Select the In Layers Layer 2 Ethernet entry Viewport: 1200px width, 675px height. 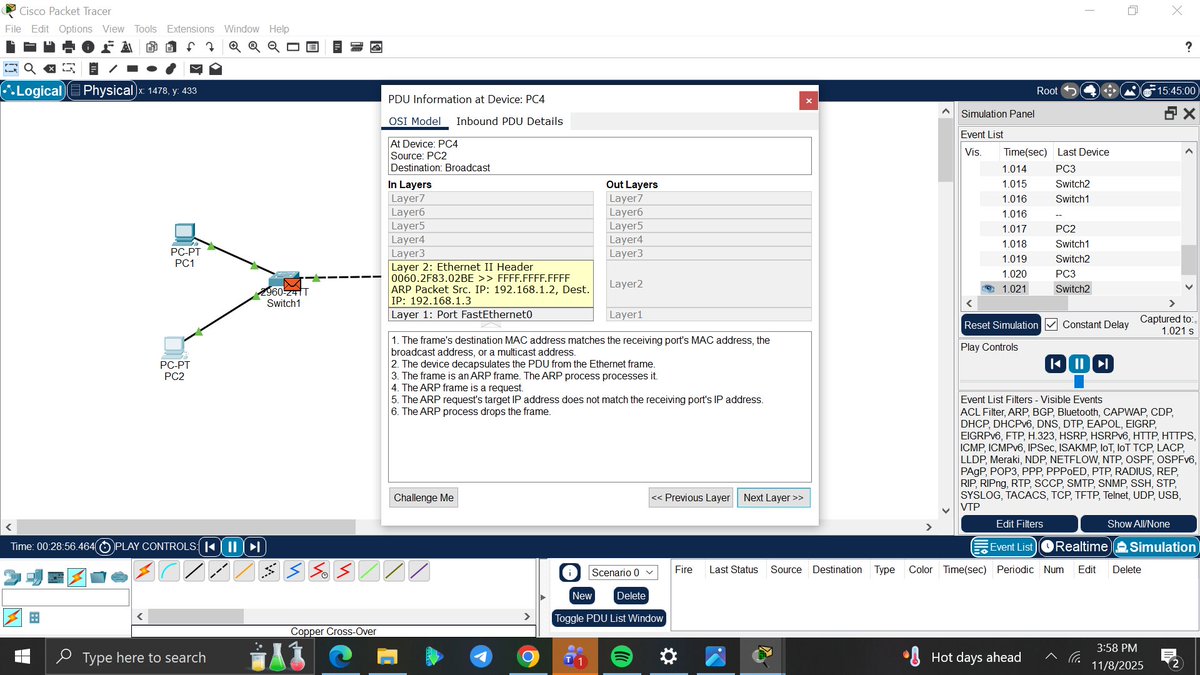tap(491, 284)
